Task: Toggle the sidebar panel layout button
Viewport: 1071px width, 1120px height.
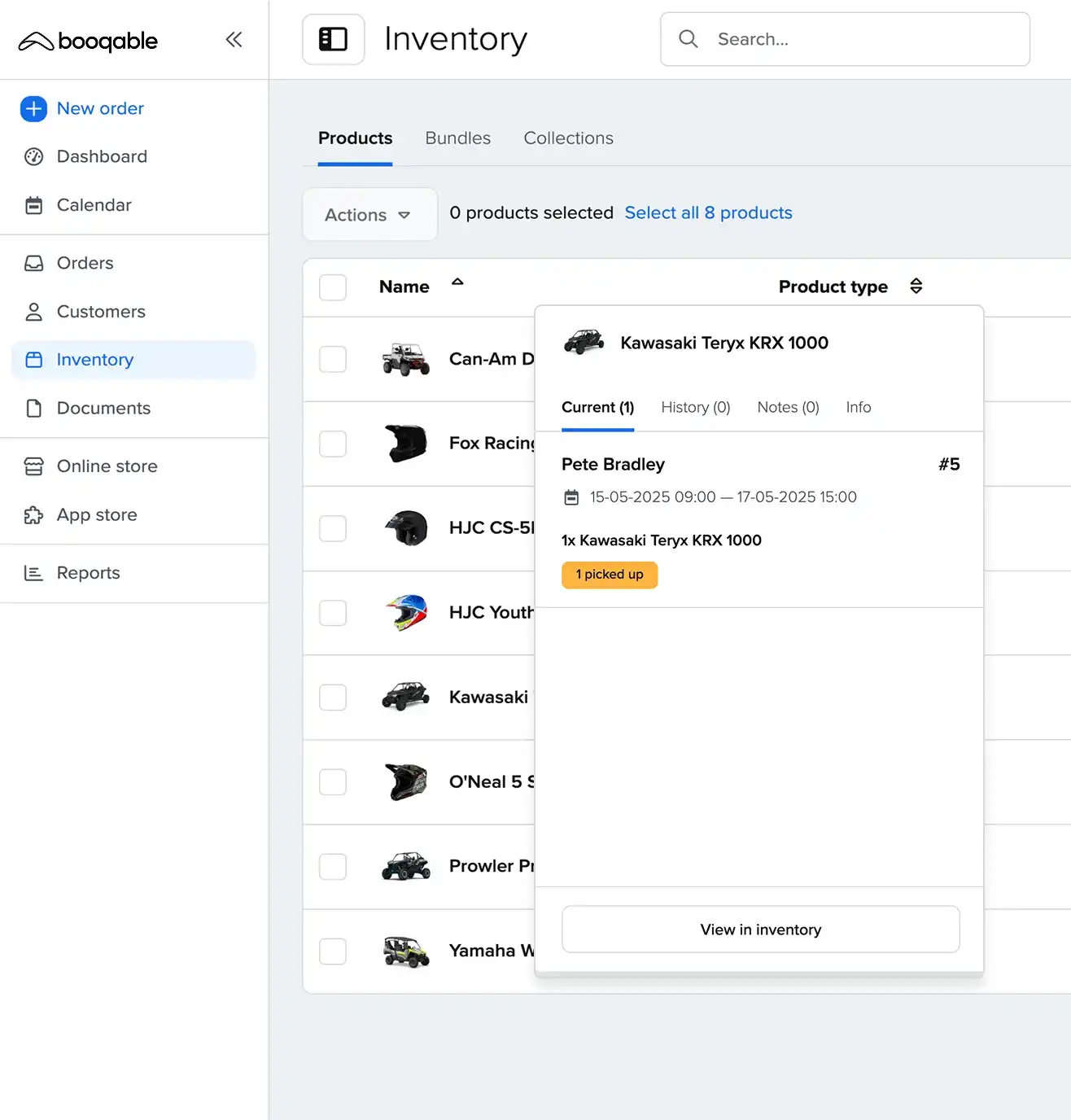Action: tap(333, 39)
